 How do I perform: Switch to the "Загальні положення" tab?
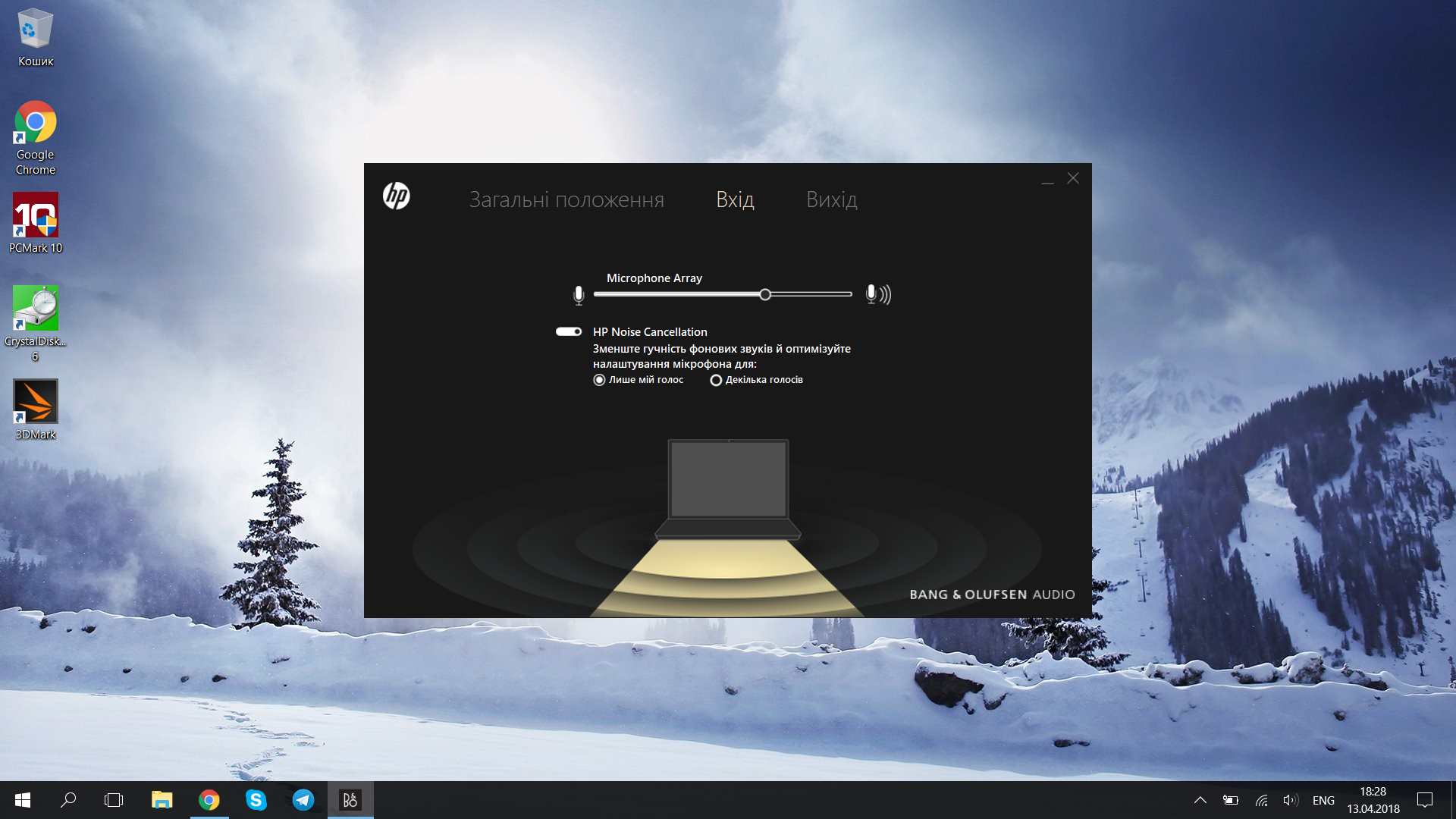[566, 199]
